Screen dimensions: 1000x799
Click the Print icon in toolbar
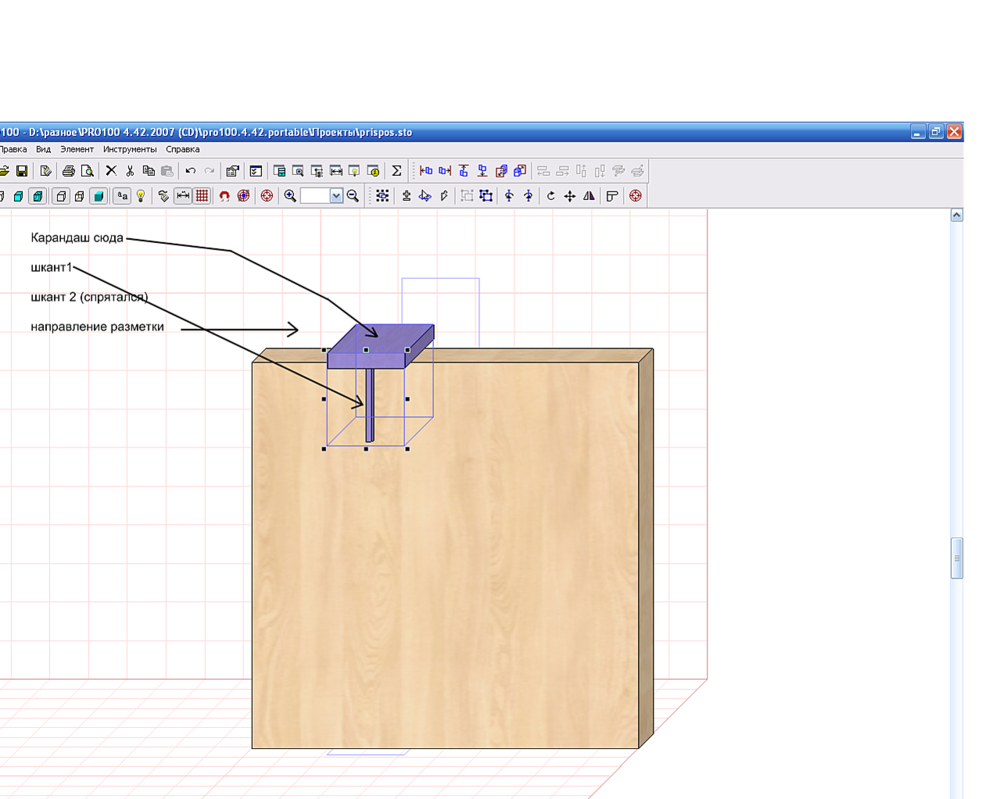[69, 171]
